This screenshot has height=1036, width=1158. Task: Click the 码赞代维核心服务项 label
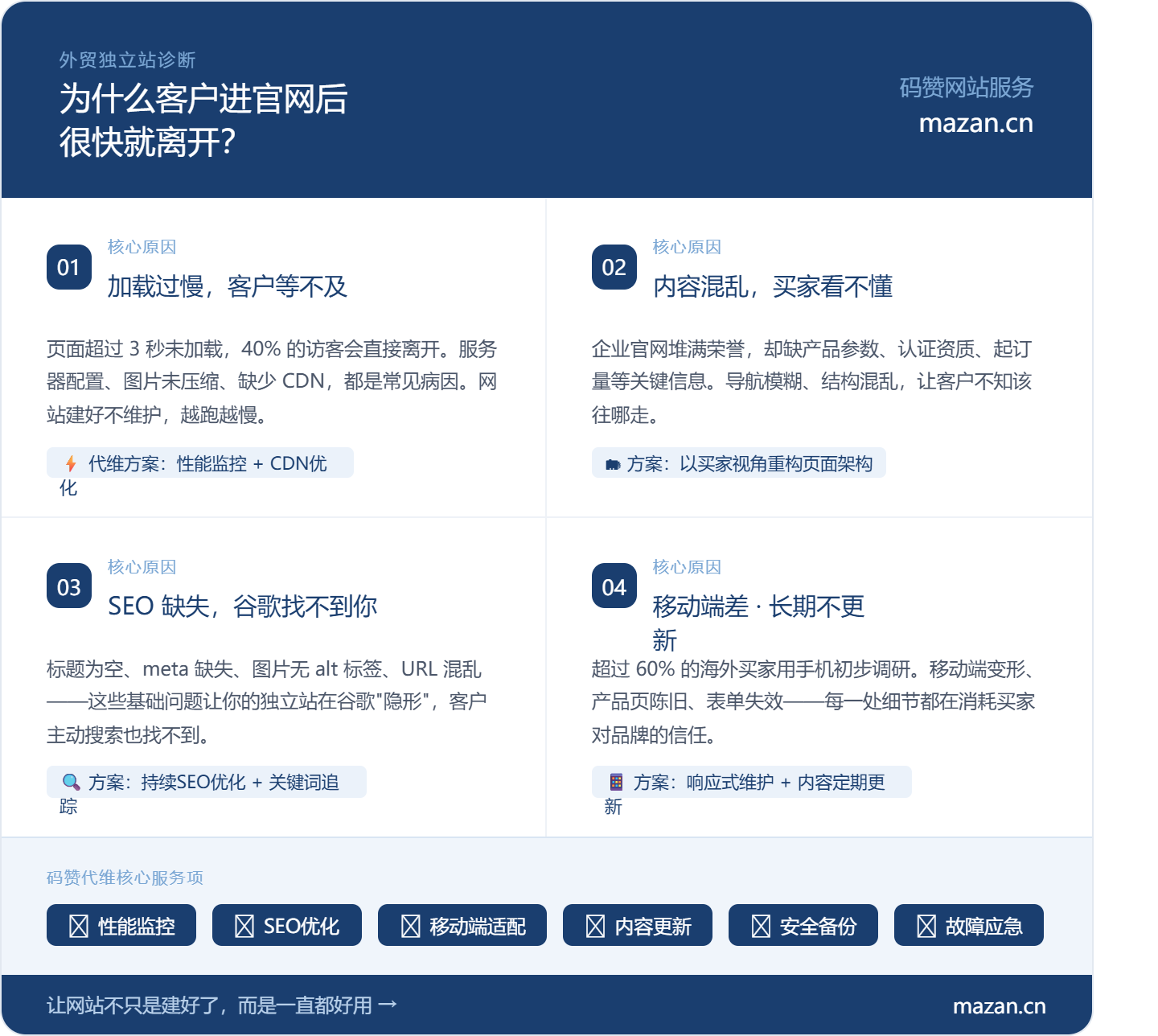[125, 878]
